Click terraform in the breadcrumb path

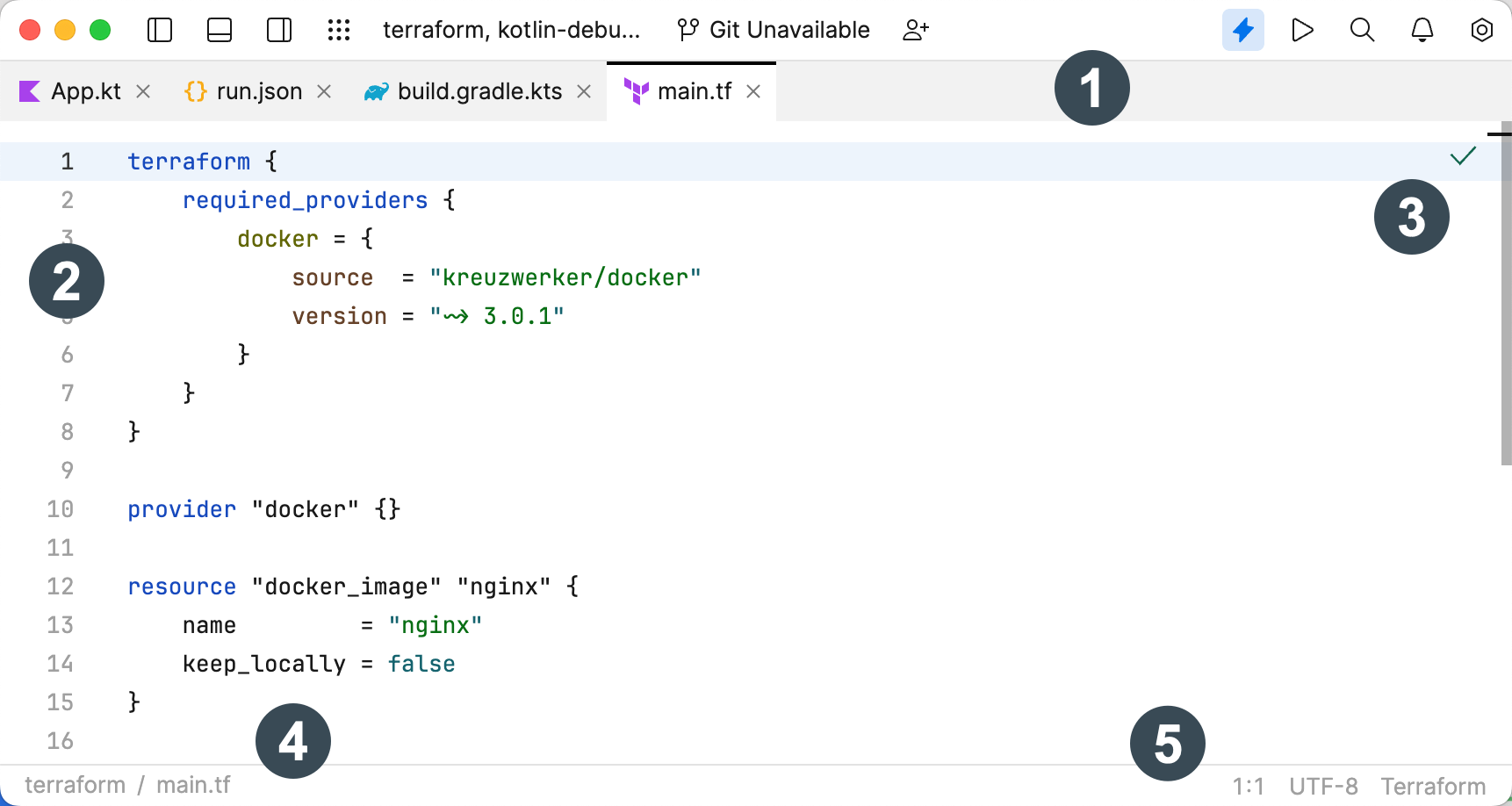click(76, 784)
